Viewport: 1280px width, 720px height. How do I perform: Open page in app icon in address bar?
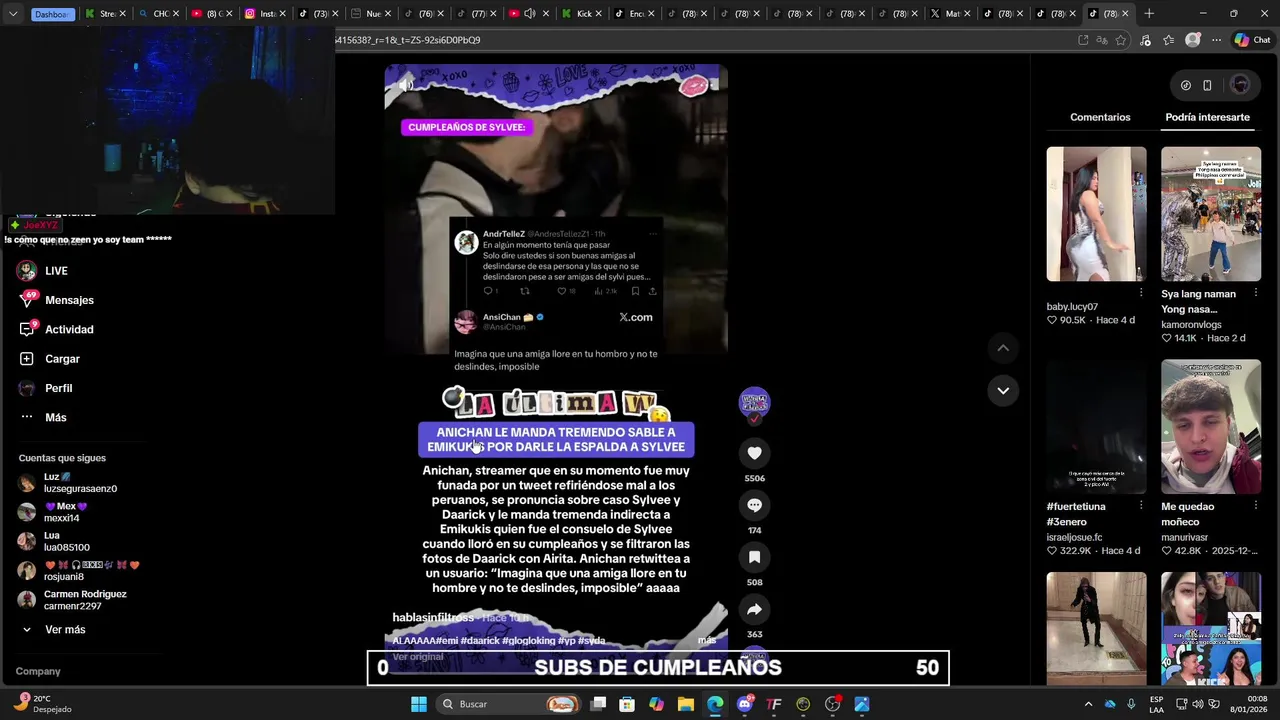[x=1083, y=40]
